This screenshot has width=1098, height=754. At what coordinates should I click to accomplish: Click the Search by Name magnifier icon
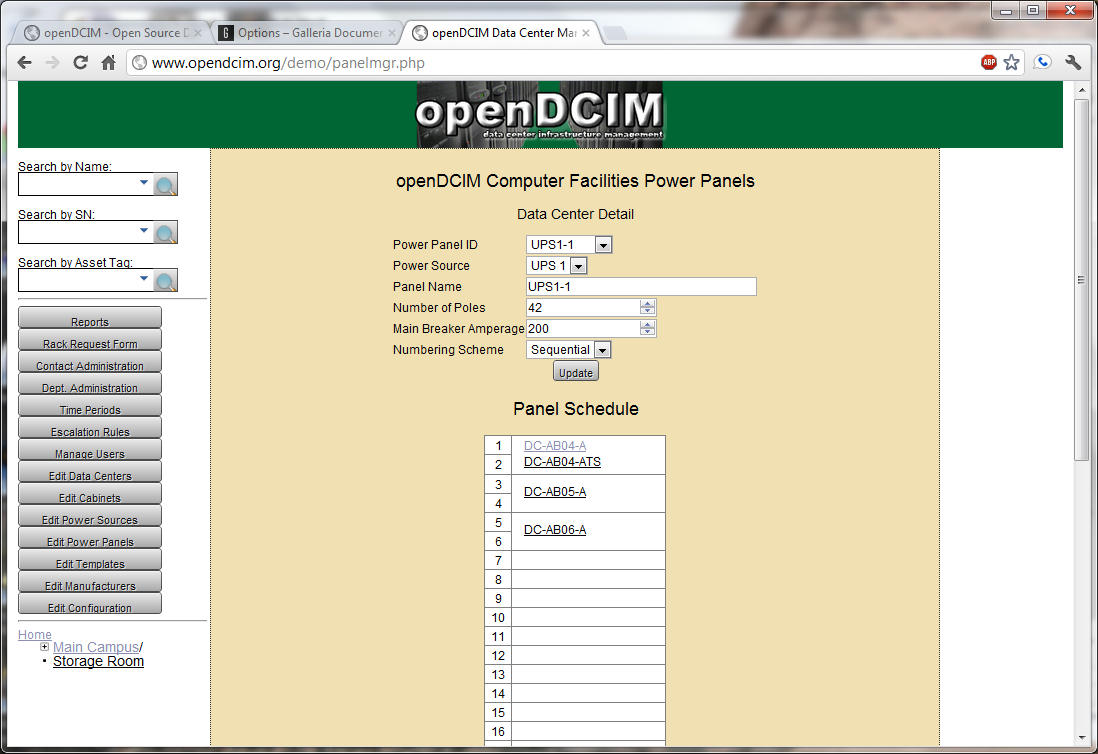pos(166,184)
